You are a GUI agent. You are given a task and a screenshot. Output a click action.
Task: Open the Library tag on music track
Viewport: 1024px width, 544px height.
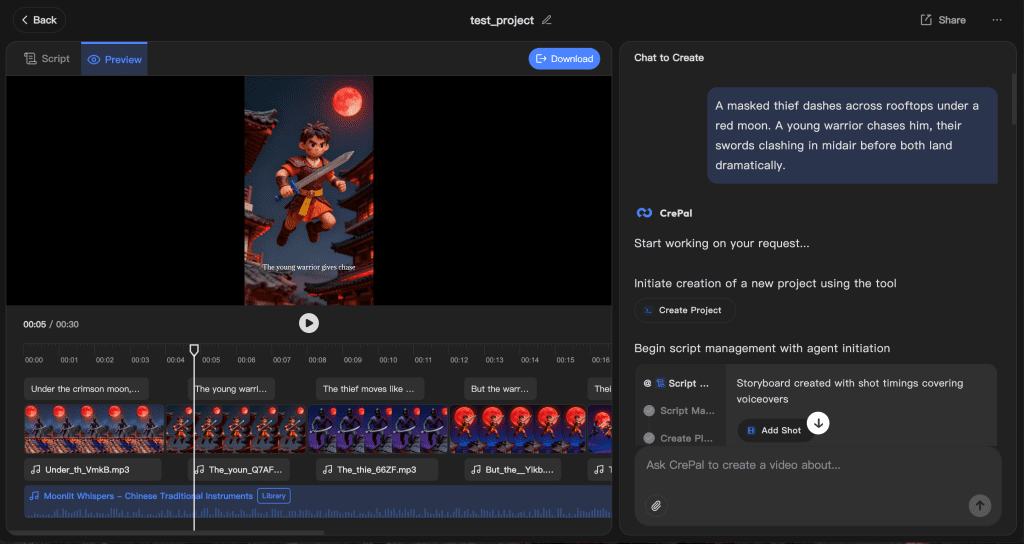coord(273,496)
